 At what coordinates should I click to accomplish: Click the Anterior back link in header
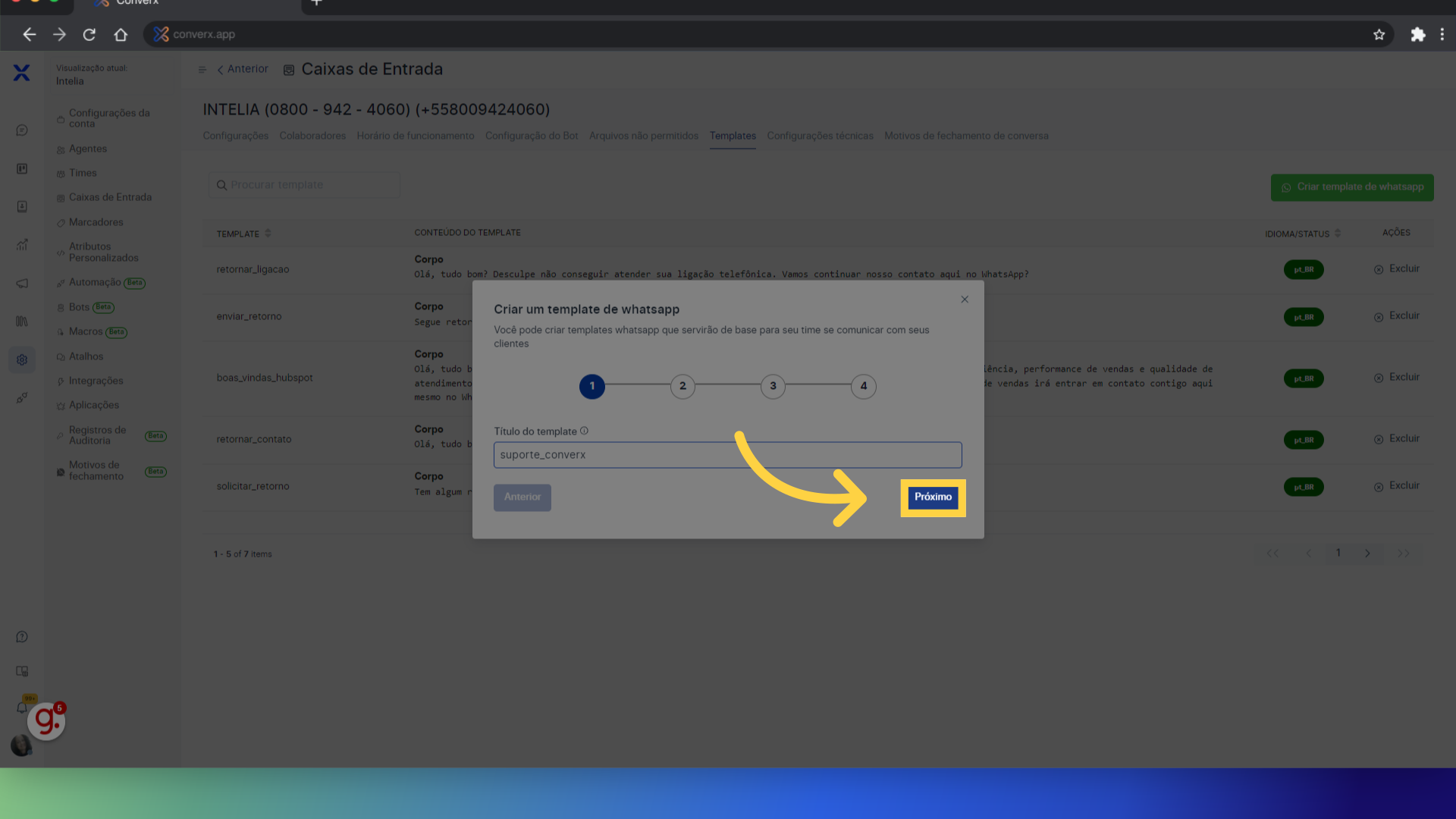coord(243,69)
